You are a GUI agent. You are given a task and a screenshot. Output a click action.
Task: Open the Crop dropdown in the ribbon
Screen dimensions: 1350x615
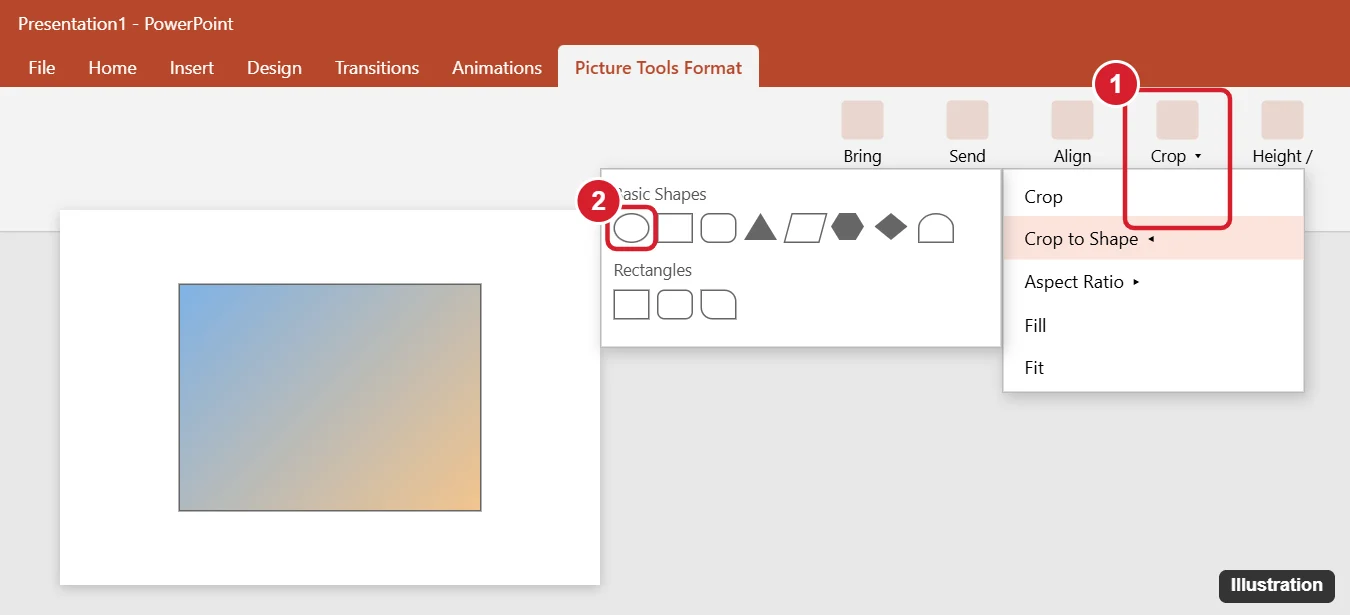click(1177, 133)
